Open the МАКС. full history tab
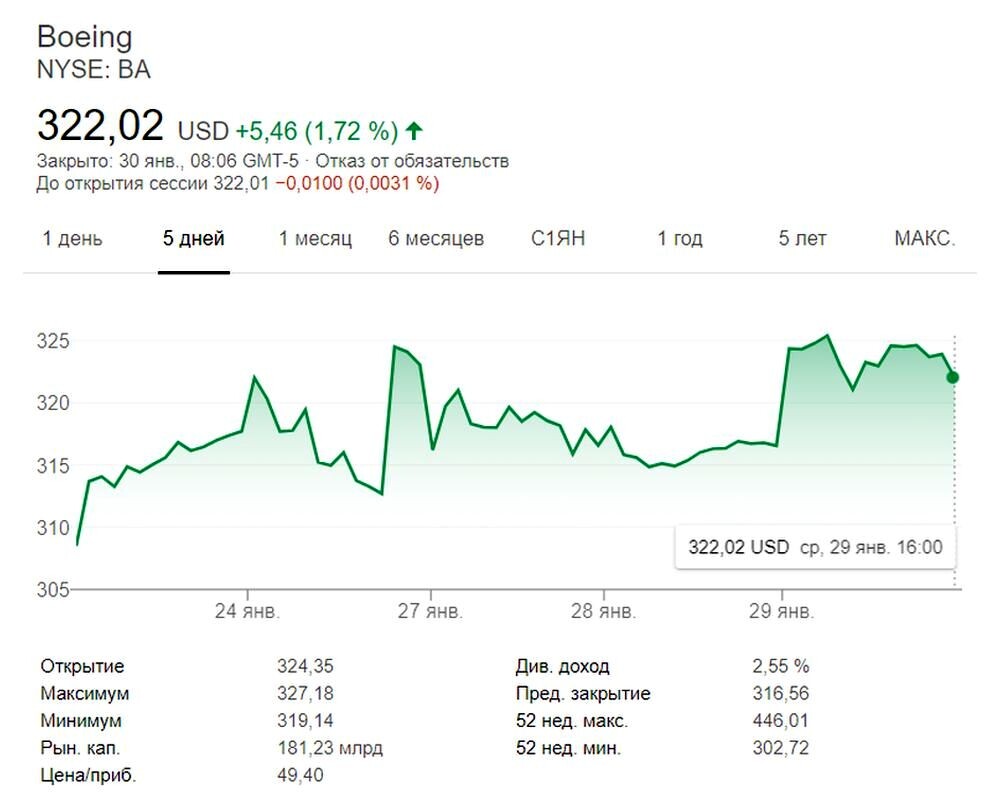This screenshot has width=1000, height=800. [925, 239]
